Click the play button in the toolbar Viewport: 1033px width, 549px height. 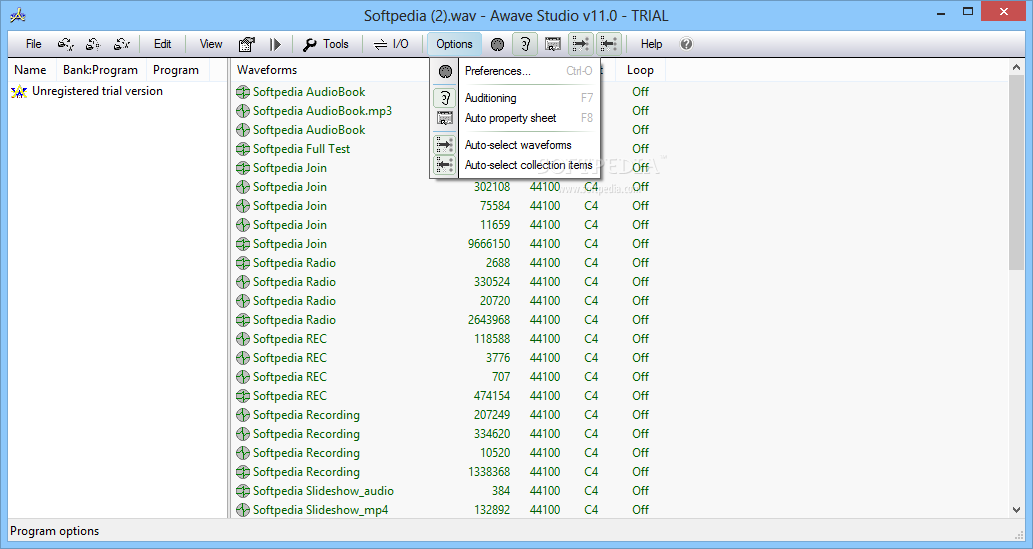click(275, 44)
